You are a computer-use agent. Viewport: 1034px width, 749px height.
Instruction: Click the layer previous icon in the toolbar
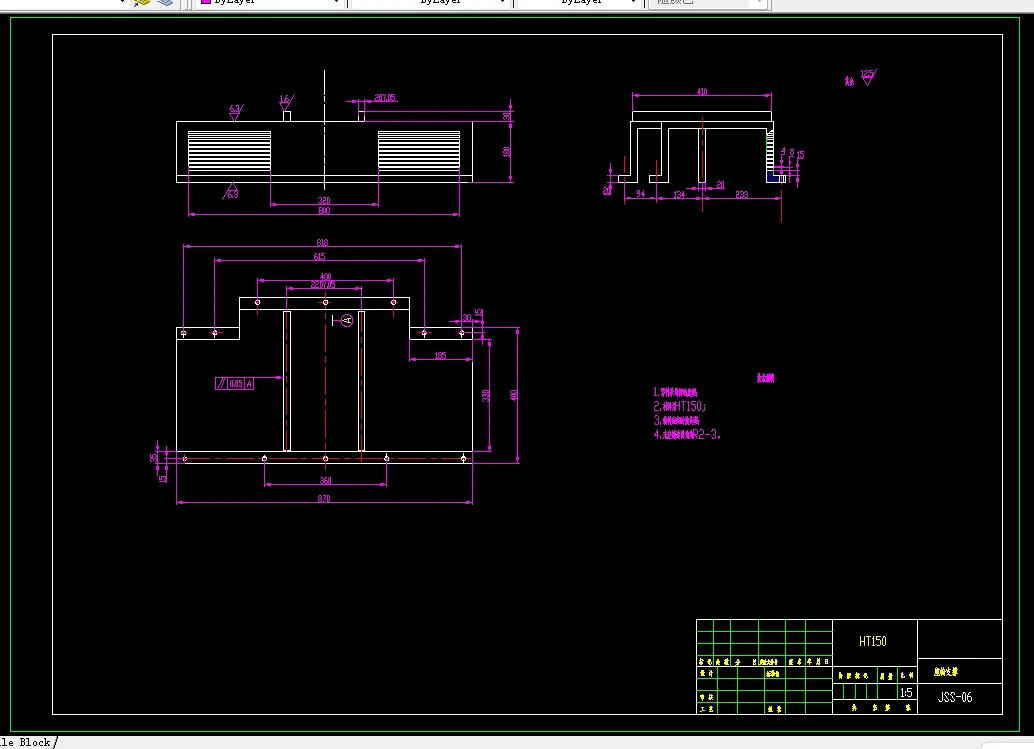142,3
